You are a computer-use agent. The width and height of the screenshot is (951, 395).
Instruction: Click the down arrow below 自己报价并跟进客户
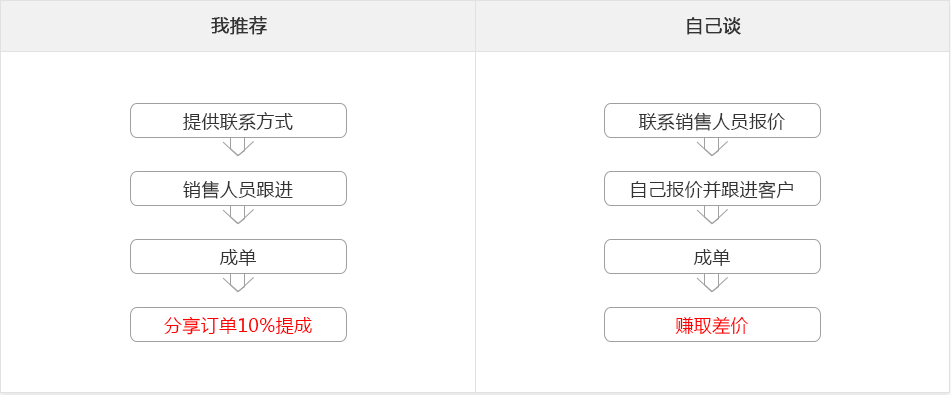click(712, 215)
